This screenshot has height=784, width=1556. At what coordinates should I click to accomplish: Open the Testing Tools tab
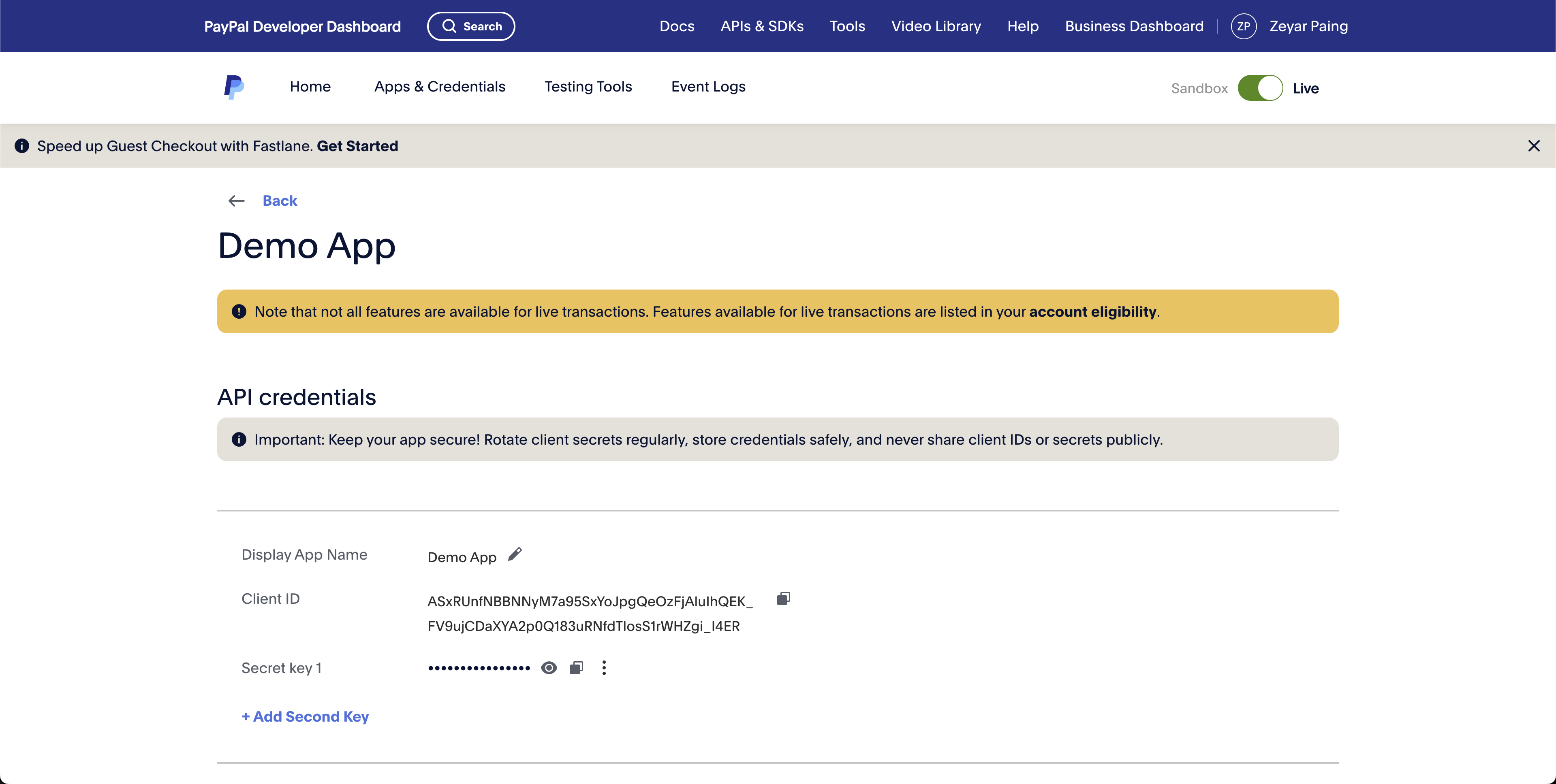coord(588,87)
